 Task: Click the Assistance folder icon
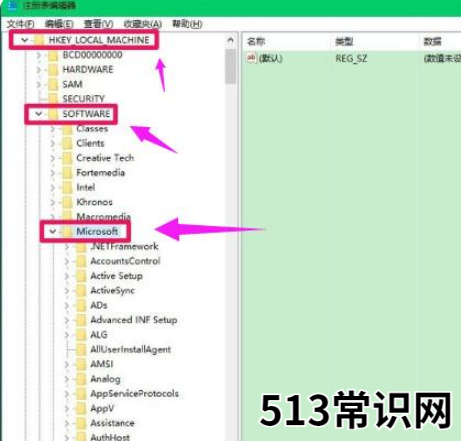click(81, 423)
